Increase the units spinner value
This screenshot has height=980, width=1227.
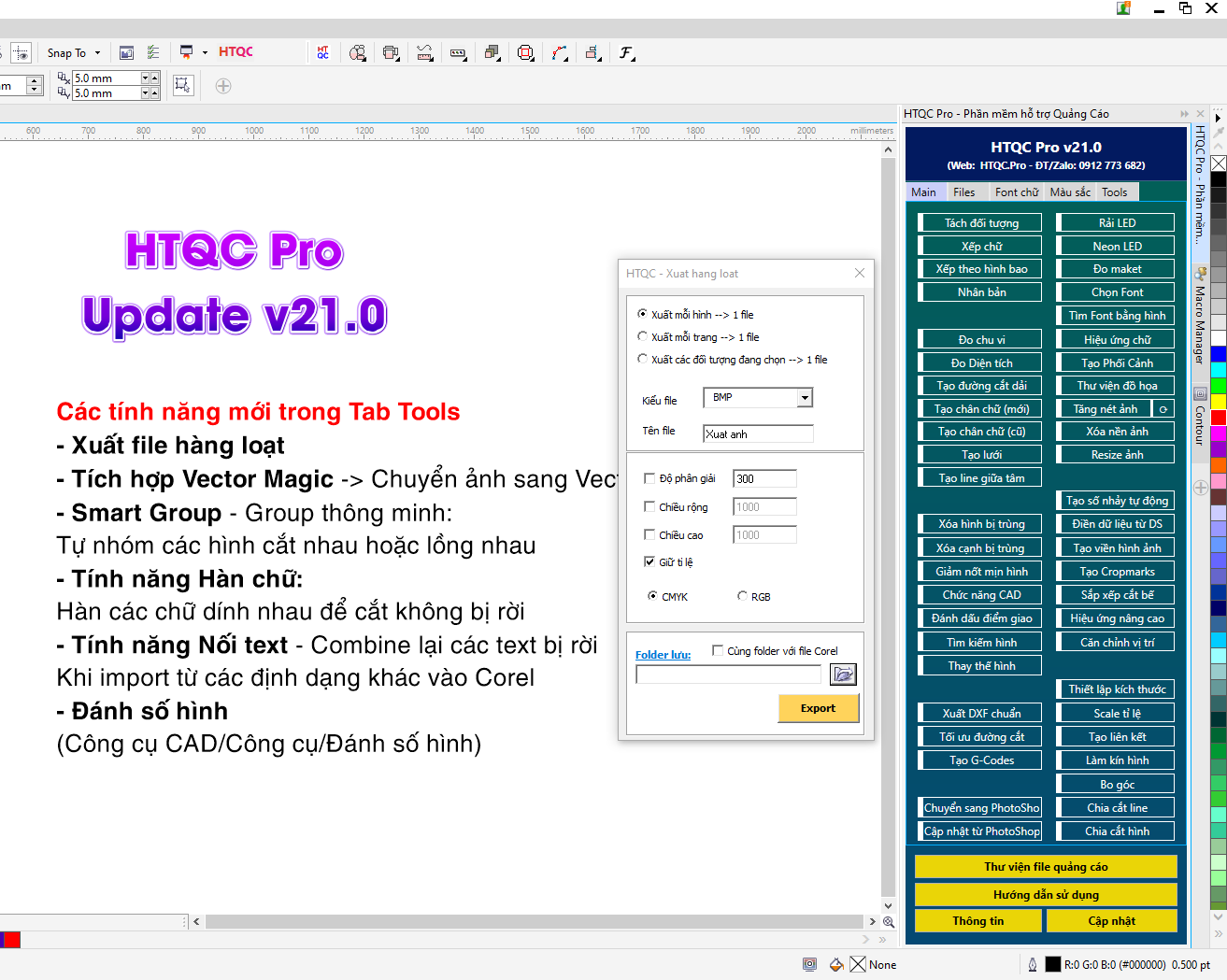(x=35, y=81)
